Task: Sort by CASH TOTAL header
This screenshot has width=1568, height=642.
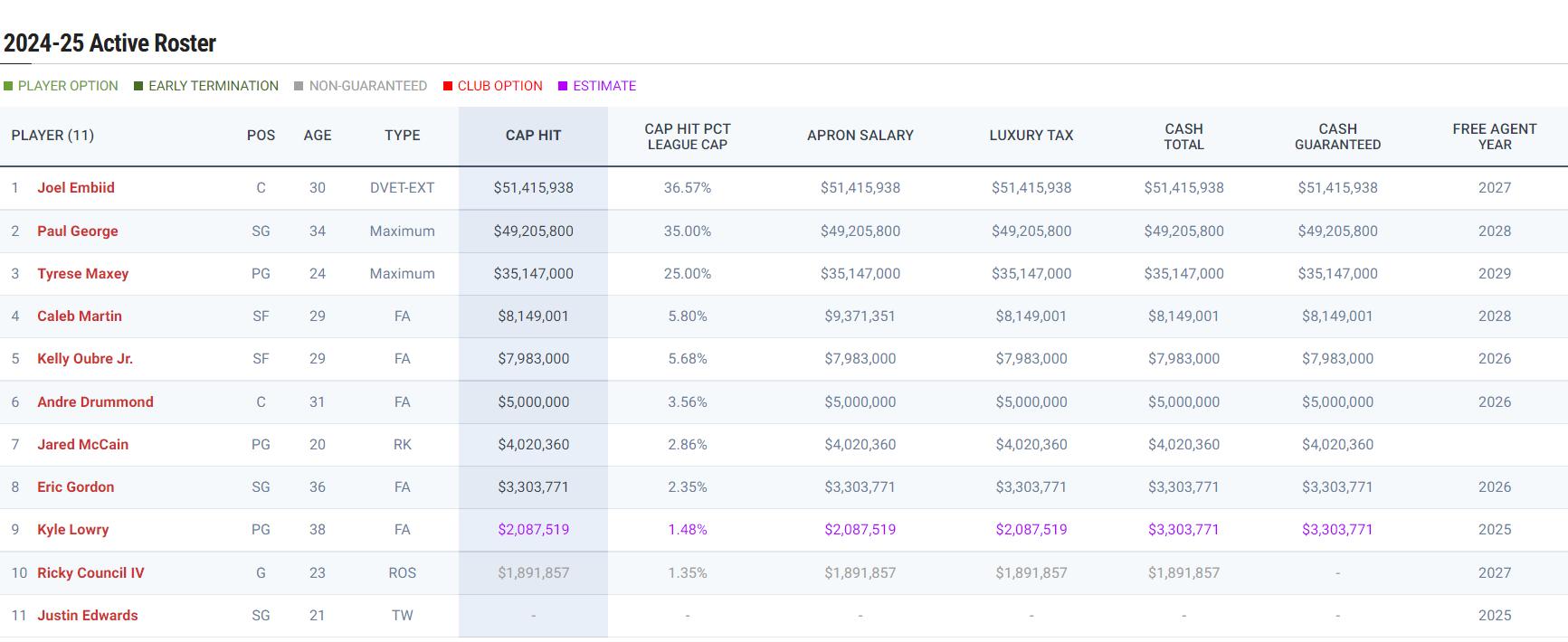Action: pos(1184,137)
